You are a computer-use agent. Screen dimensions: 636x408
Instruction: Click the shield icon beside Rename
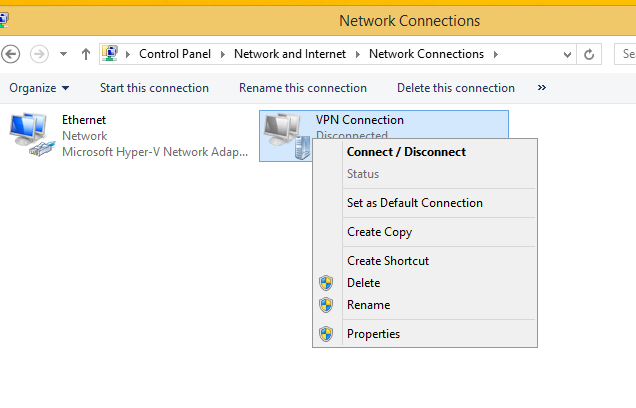click(x=326, y=305)
